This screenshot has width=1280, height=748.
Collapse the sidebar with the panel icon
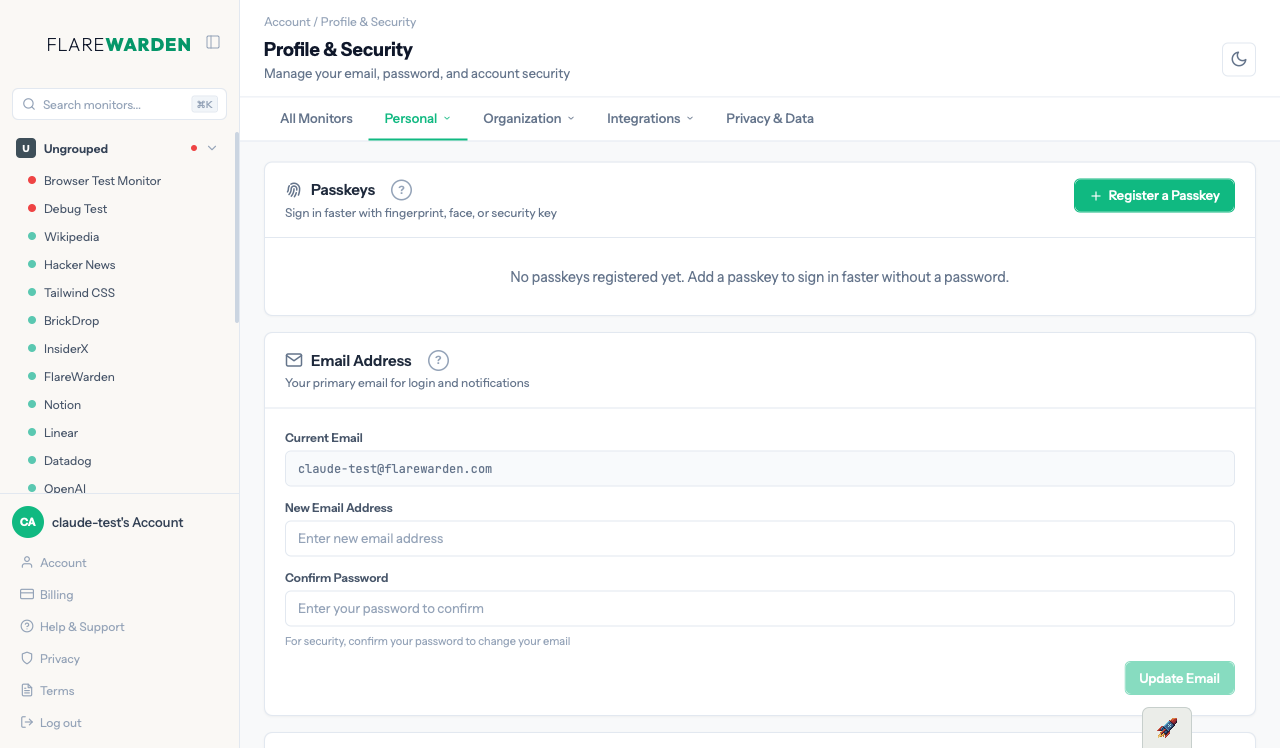pos(213,42)
